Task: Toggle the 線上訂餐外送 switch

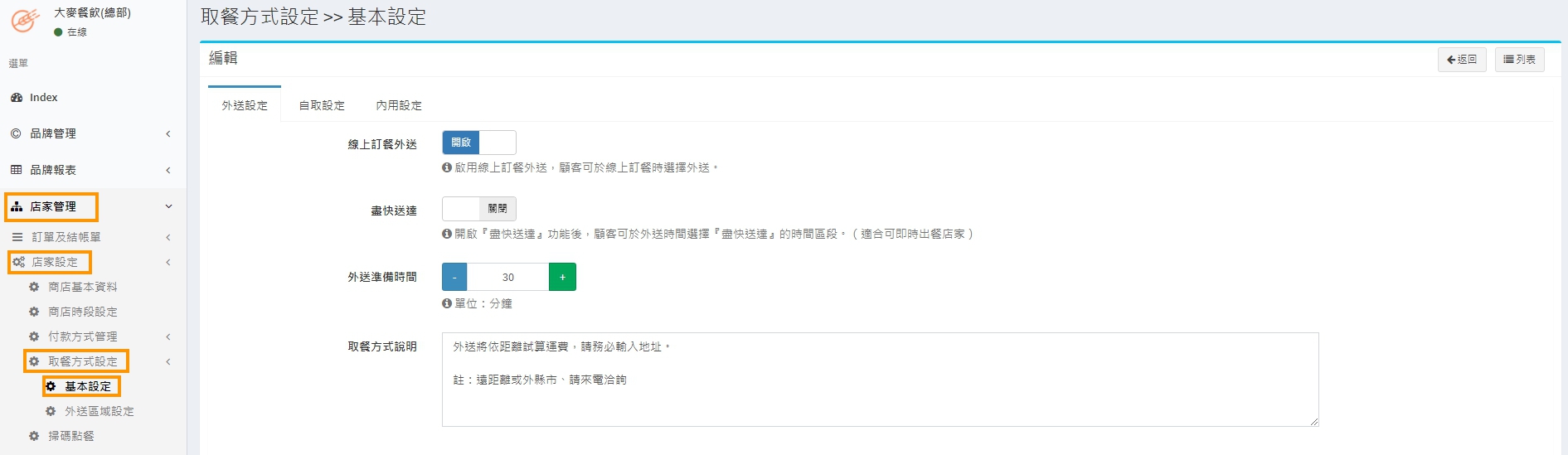Action: tap(478, 143)
